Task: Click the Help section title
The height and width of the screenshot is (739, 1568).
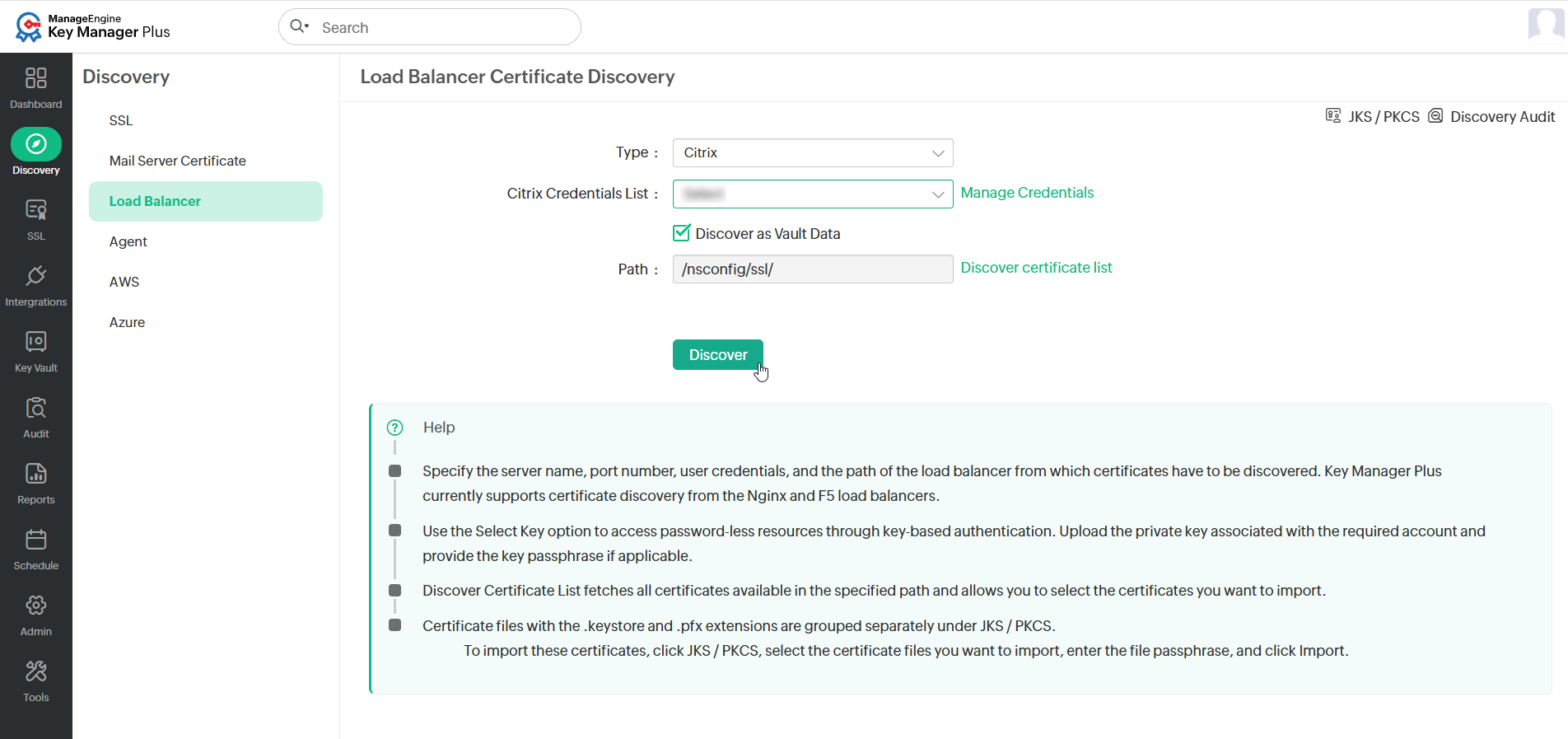Action: (439, 428)
